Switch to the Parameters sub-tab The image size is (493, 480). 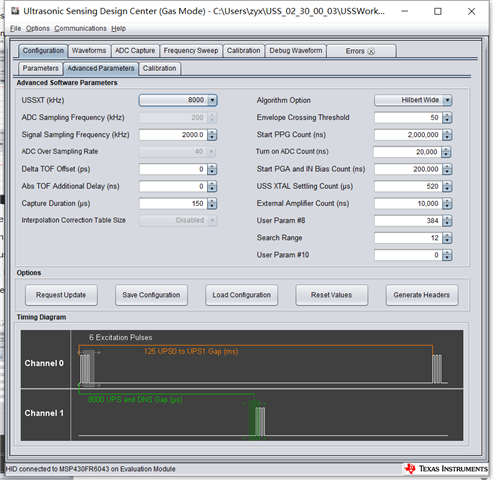[40, 68]
